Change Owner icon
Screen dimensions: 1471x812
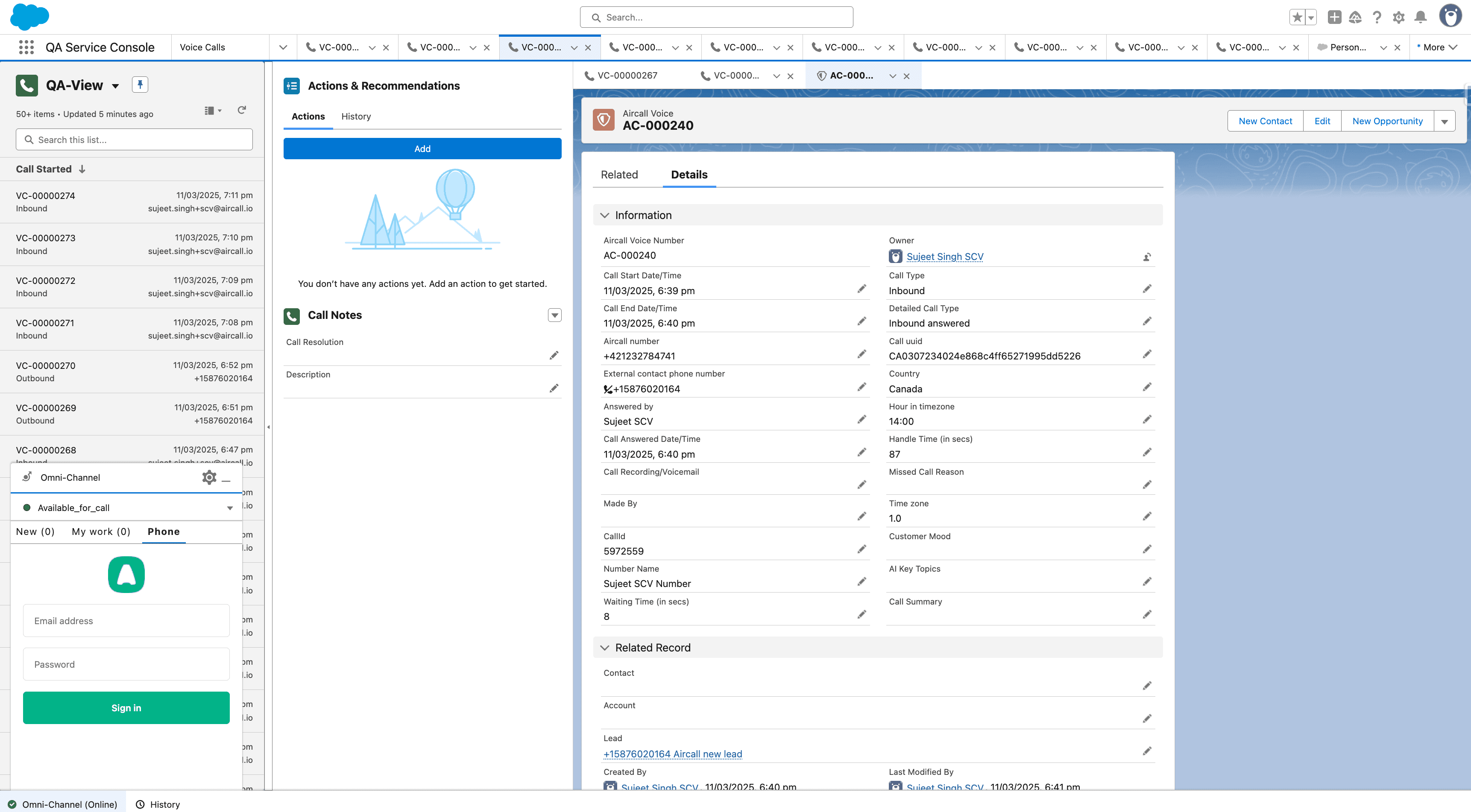[x=1147, y=257]
